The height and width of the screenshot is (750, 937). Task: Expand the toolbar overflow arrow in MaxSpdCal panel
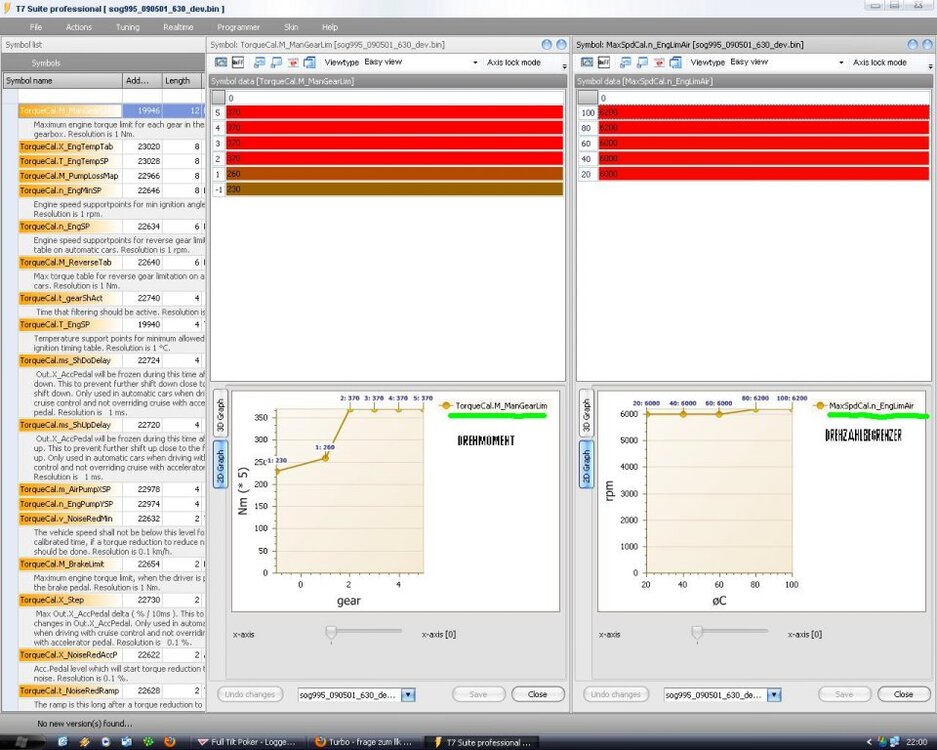(930, 64)
